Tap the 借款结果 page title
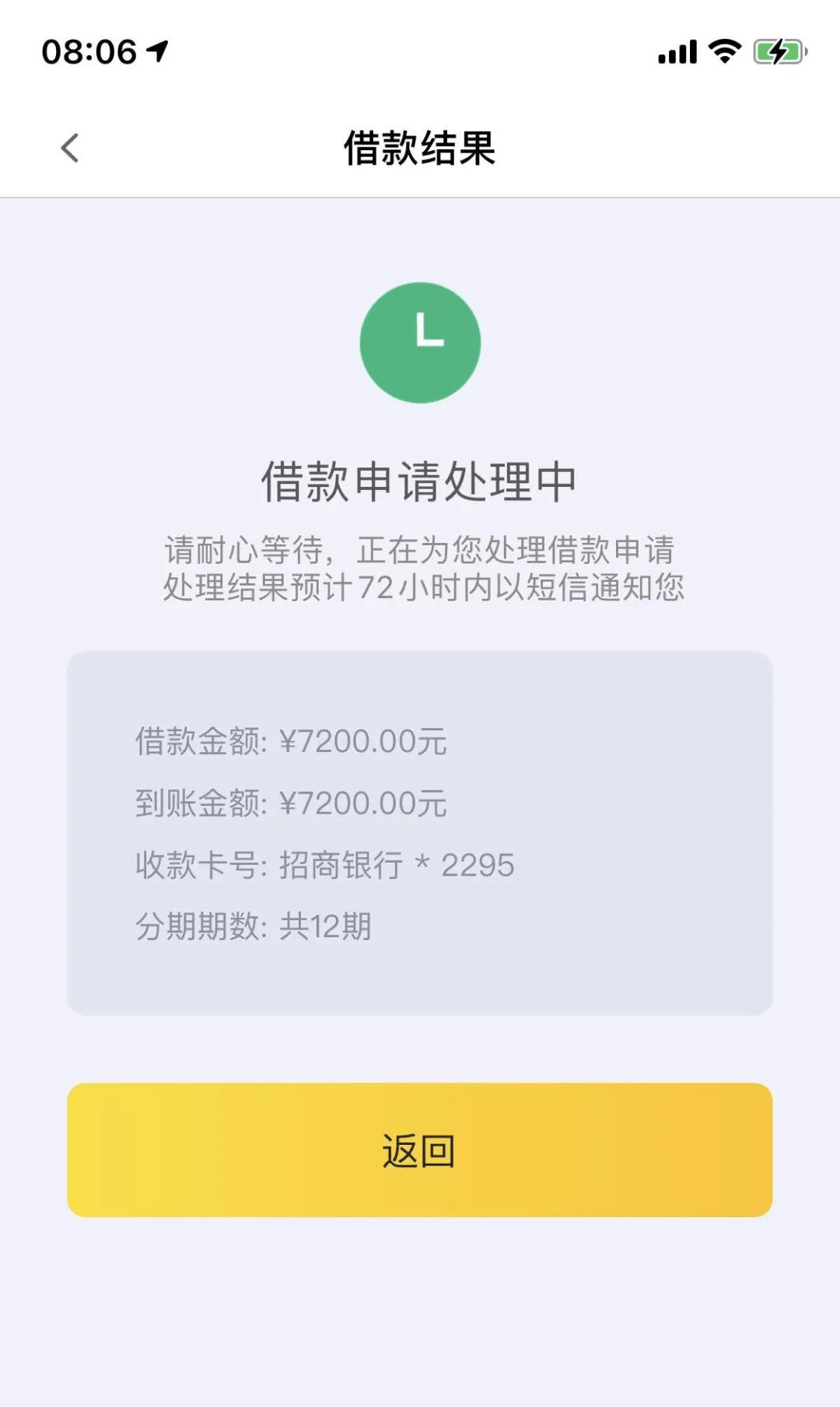Screen dimensions: 840x1407 pyautogui.click(x=420, y=148)
